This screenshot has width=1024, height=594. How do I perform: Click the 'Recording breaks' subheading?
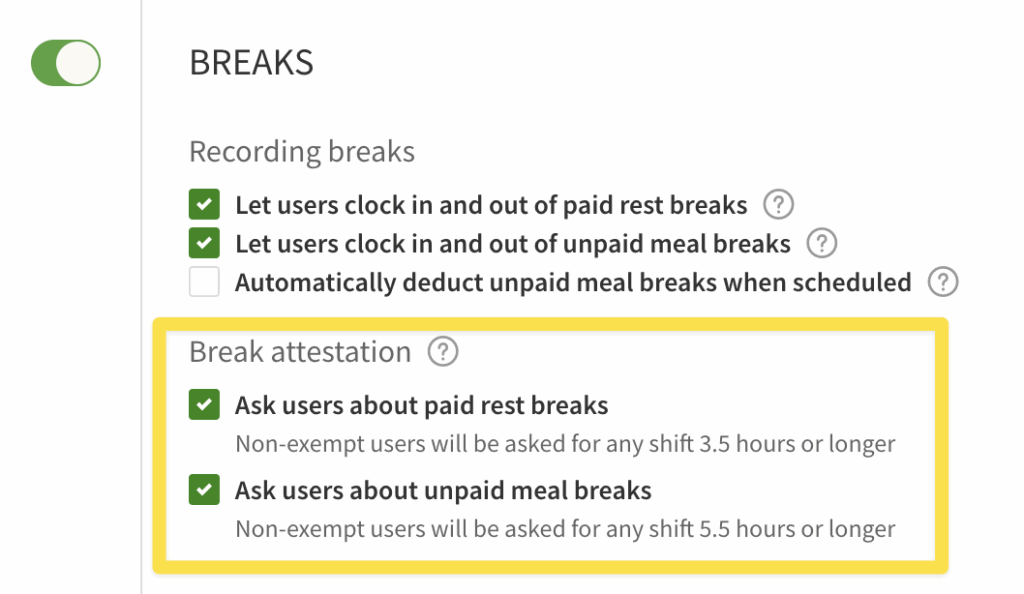(302, 152)
